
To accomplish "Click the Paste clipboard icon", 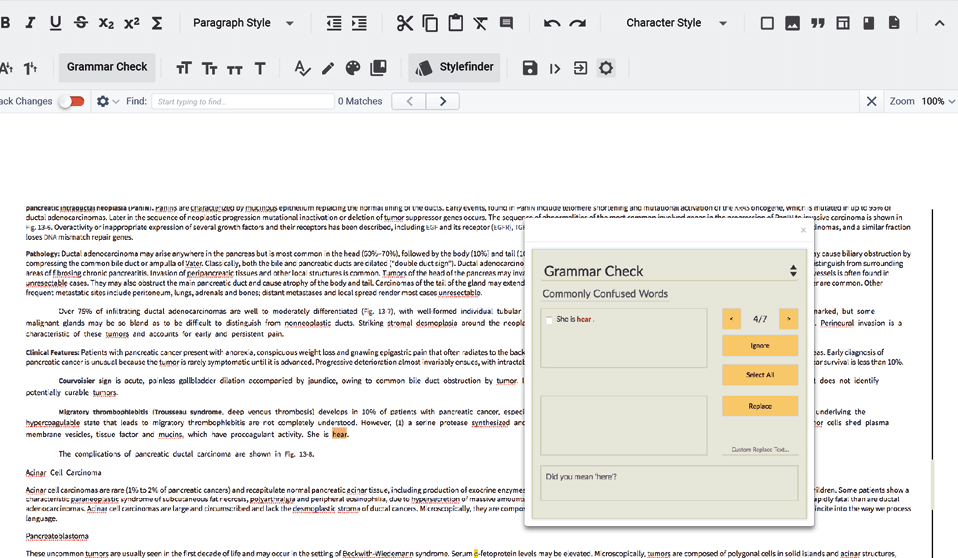I will coord(455,23).
